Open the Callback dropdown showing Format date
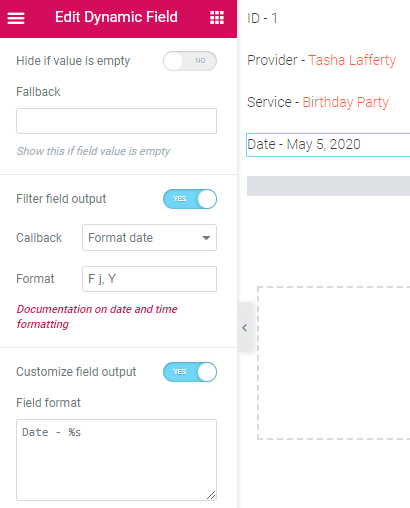The image size is (410, 508). click(149, 238)
